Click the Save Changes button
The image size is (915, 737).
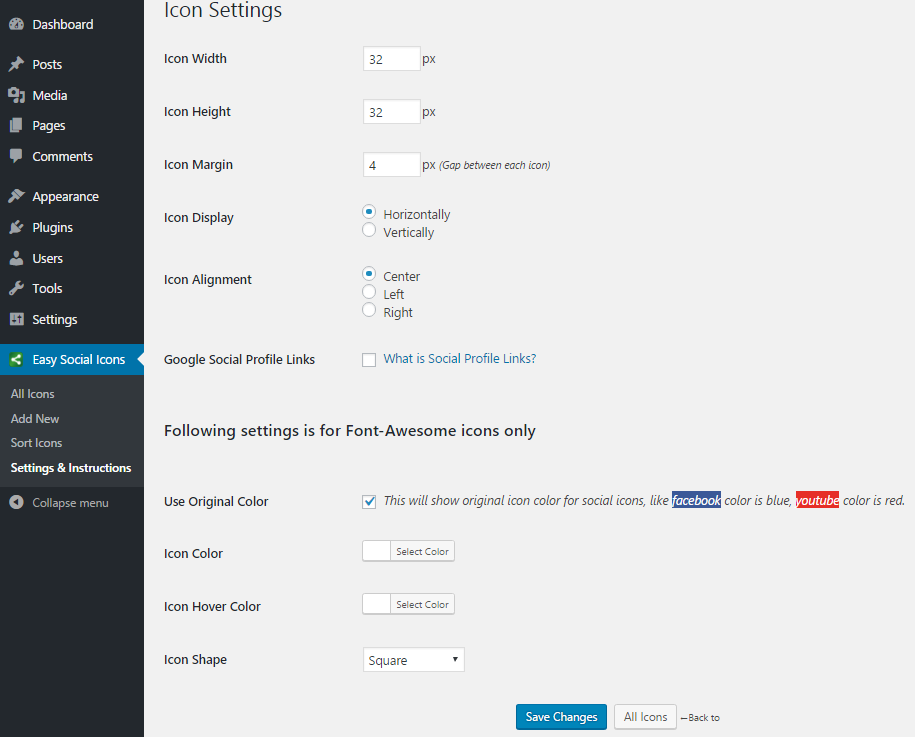[561, 717]
